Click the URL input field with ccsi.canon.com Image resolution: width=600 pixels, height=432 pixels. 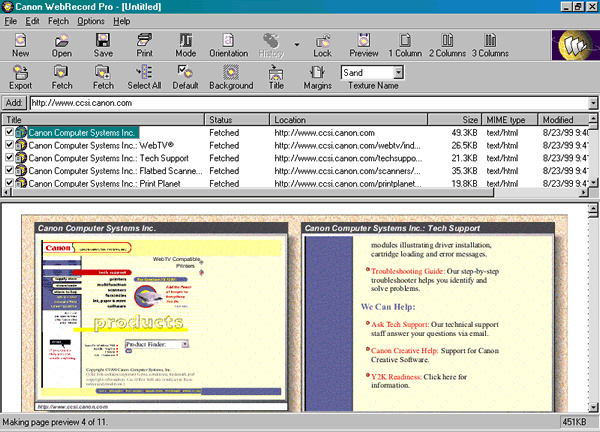tap(309, 103)
